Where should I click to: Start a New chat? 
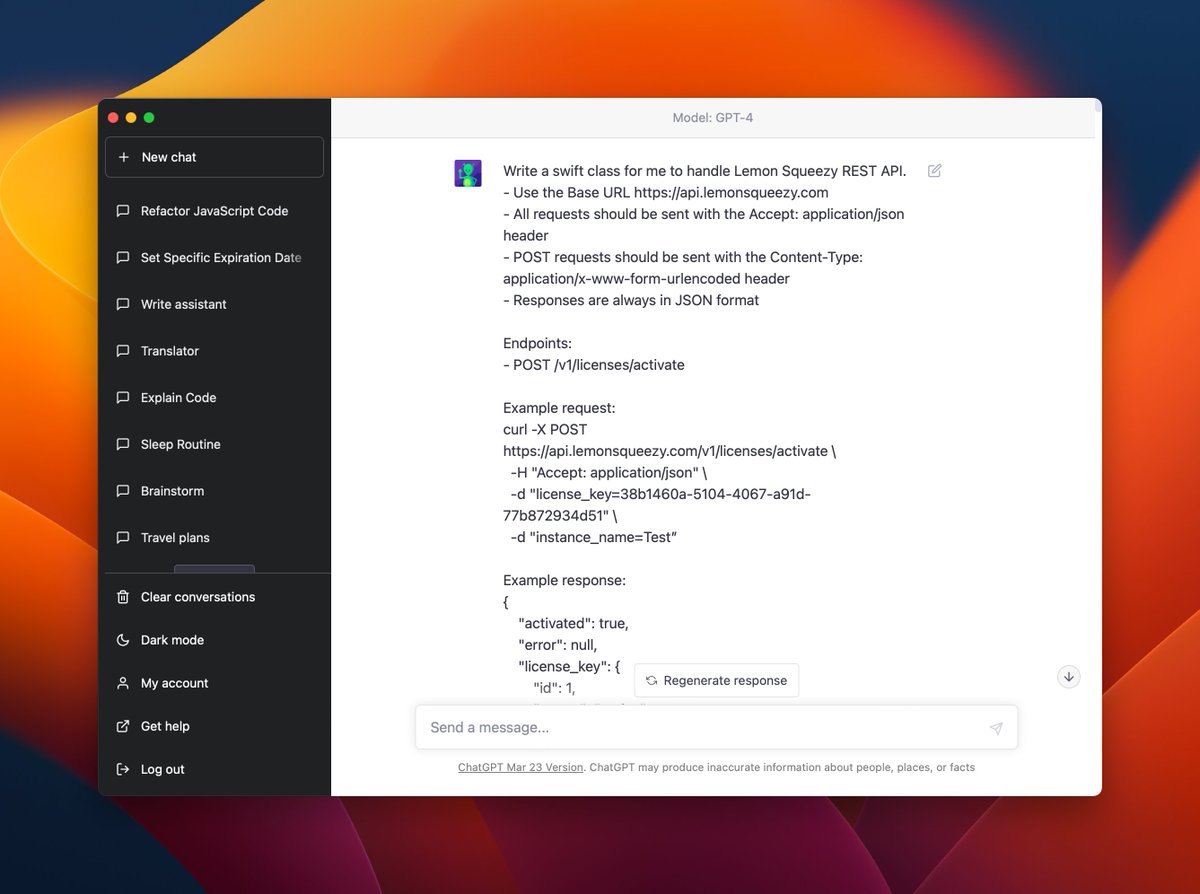coord(214,157)
